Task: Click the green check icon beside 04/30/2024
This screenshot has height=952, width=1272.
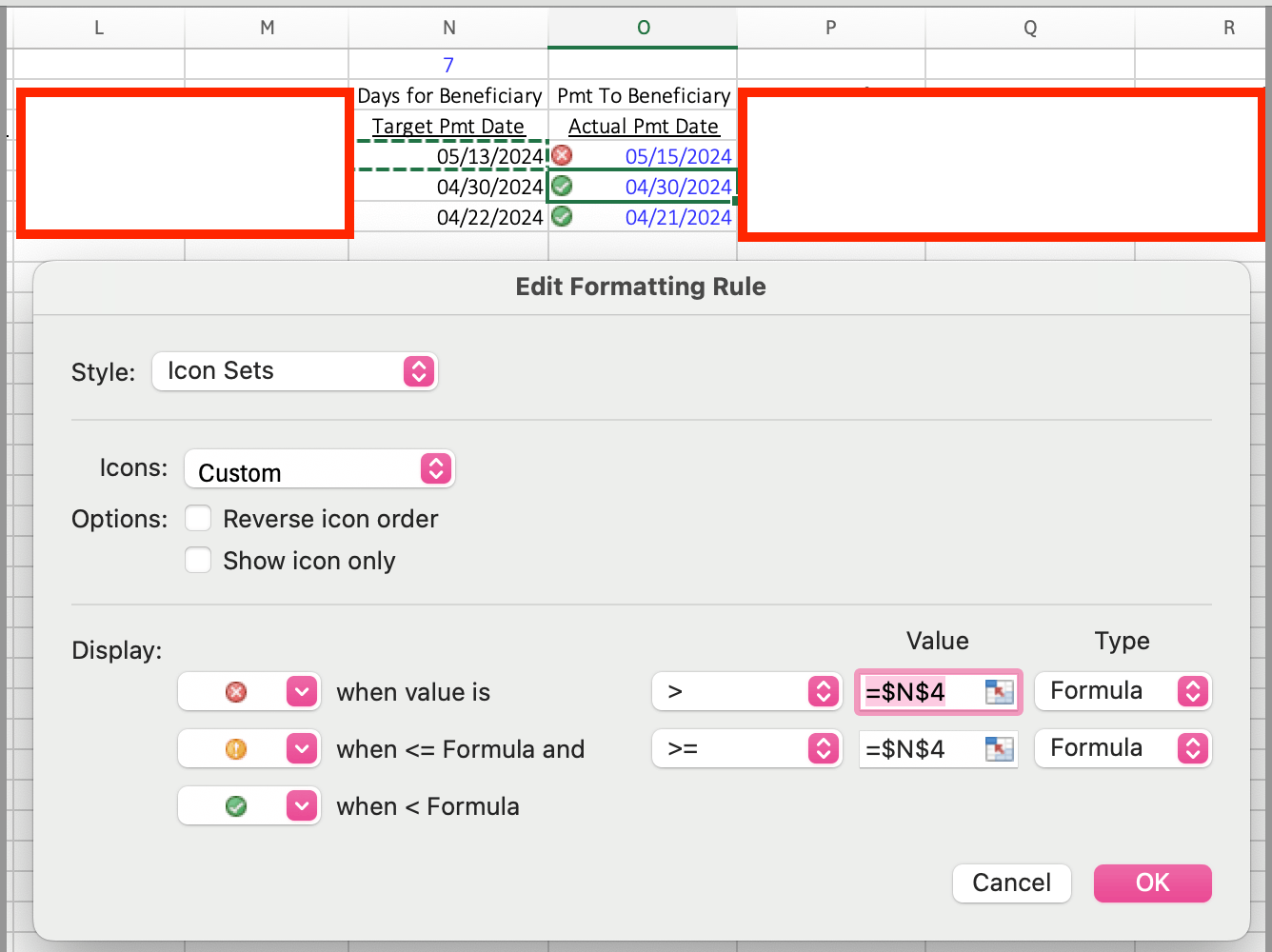Action: pyautogui.click(x=563, y=186)
